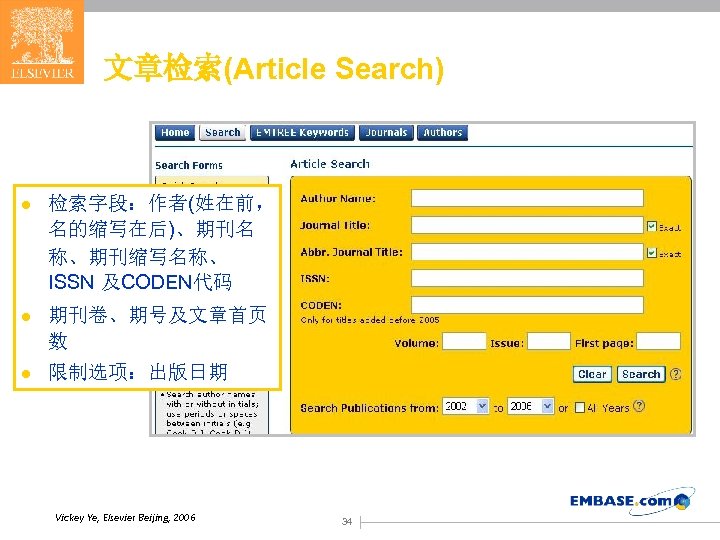Toggle Exact checkbox for Journal Title
720x540 pixels.
pyautogui.click(x=652, y=226)
